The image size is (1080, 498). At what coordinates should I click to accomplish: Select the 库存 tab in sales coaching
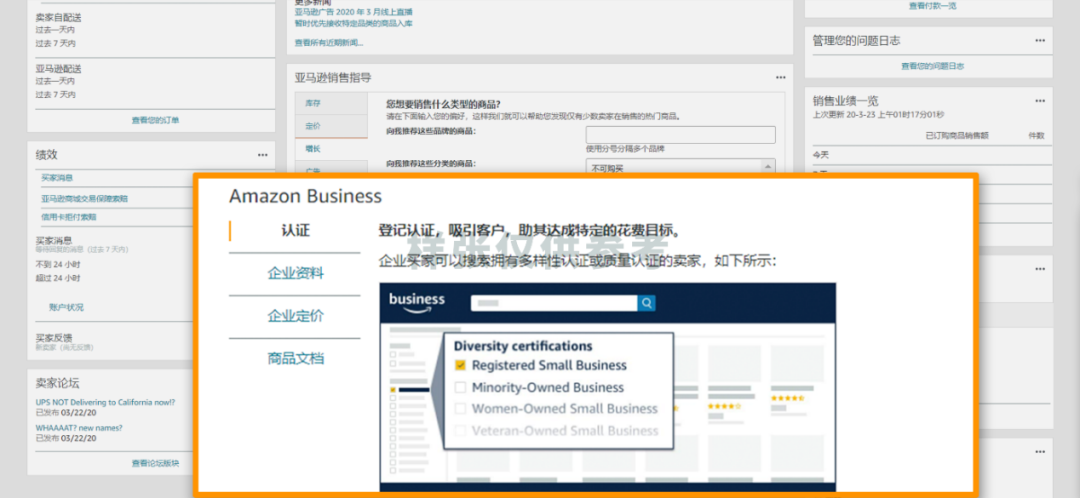pyautogui.click(x=313, y=103)
